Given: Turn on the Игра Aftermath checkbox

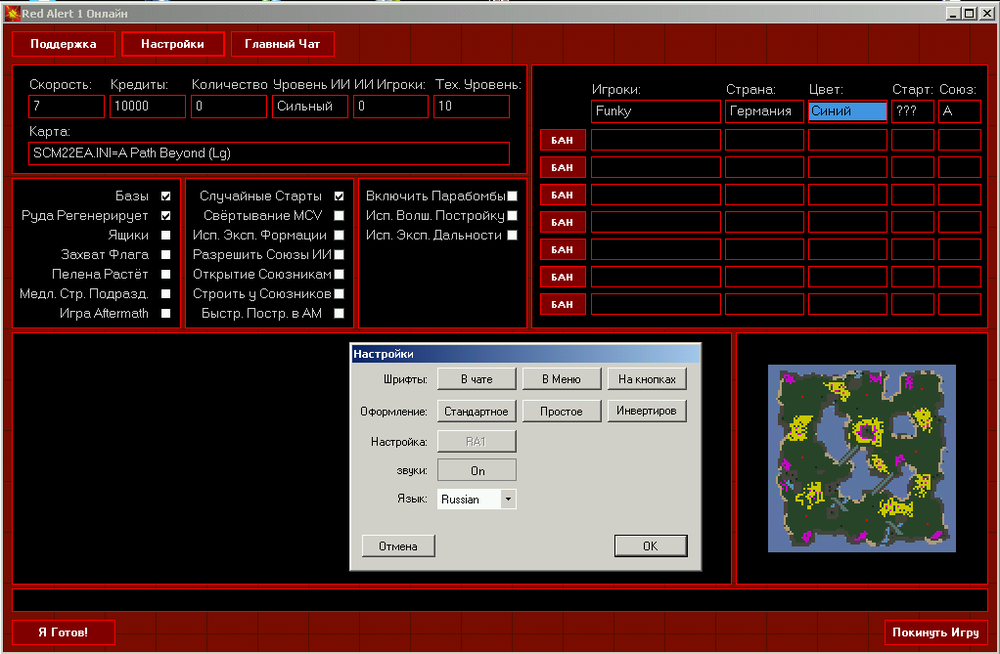Looking at the screenshot, I should pos(166,313).
